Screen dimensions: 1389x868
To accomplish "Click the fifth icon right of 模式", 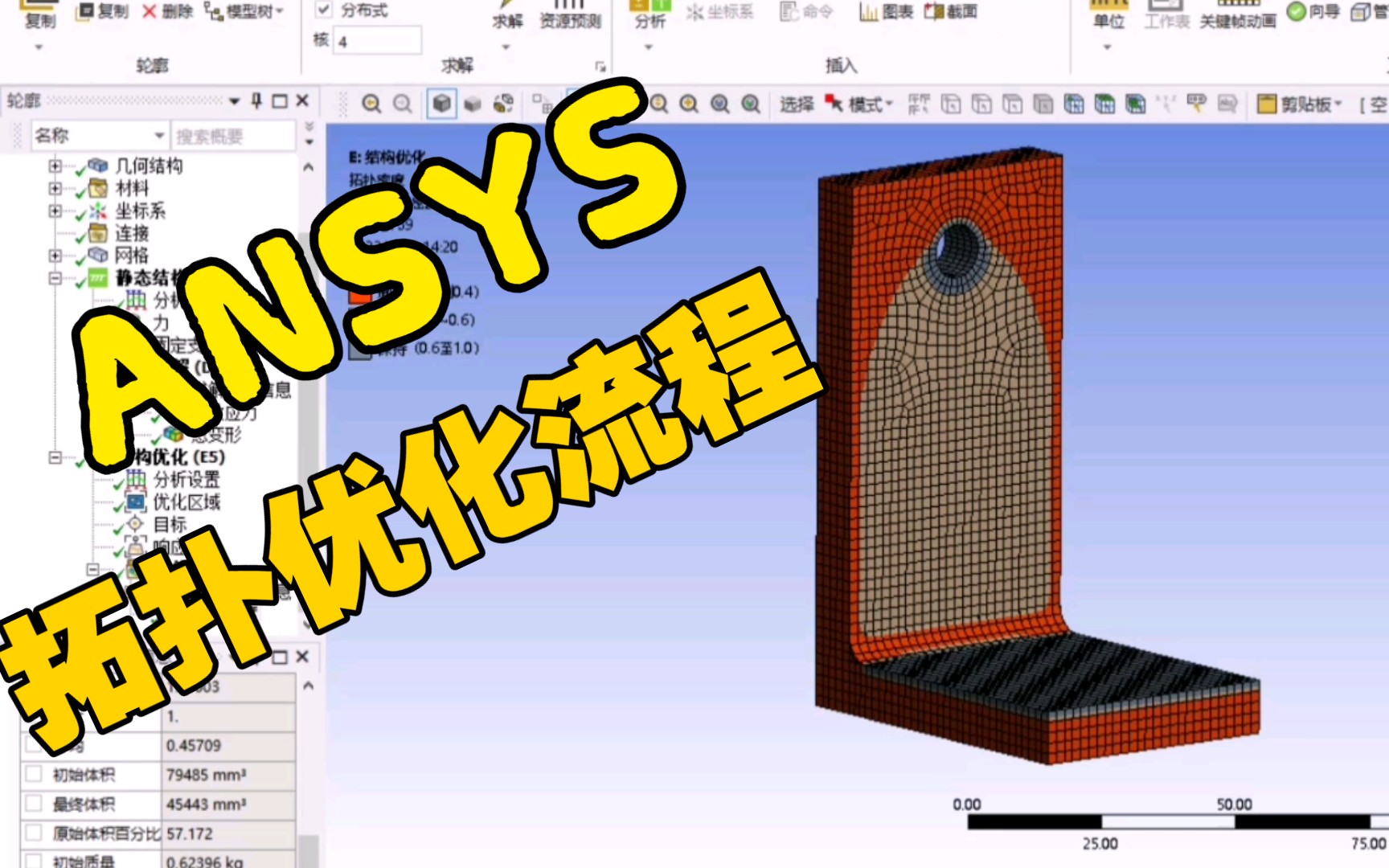I will (1043, 104).
